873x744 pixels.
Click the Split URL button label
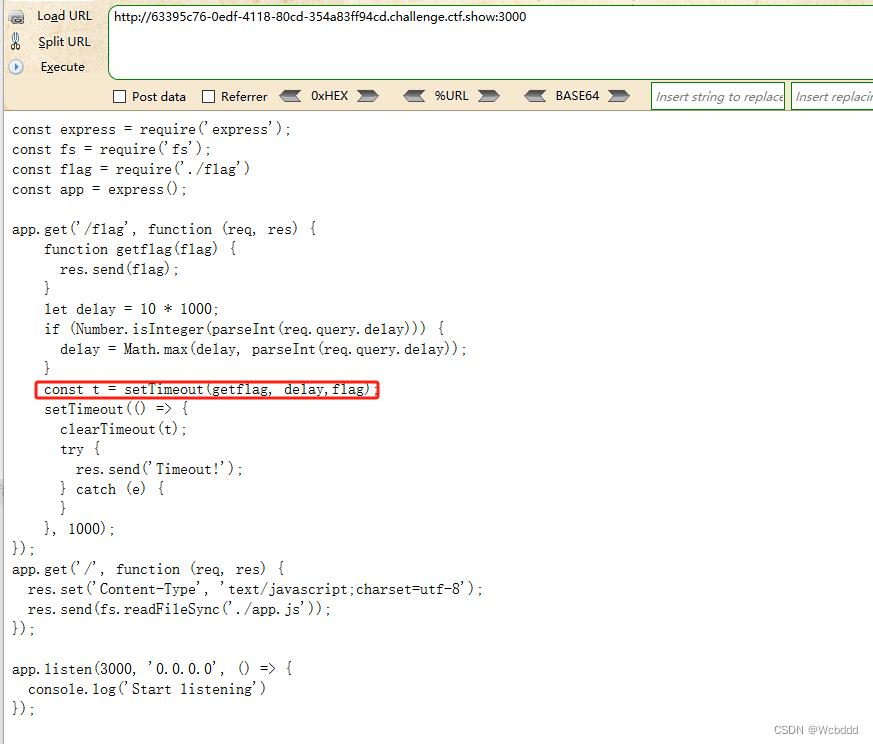pos(64,42)
